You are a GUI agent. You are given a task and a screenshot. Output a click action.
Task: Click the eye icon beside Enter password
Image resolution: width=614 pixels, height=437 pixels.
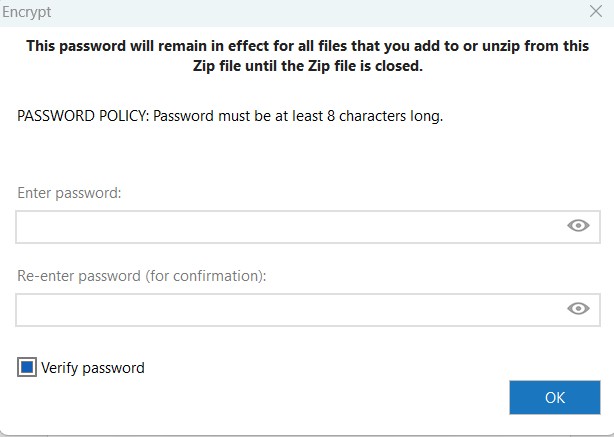coord(578,226)
